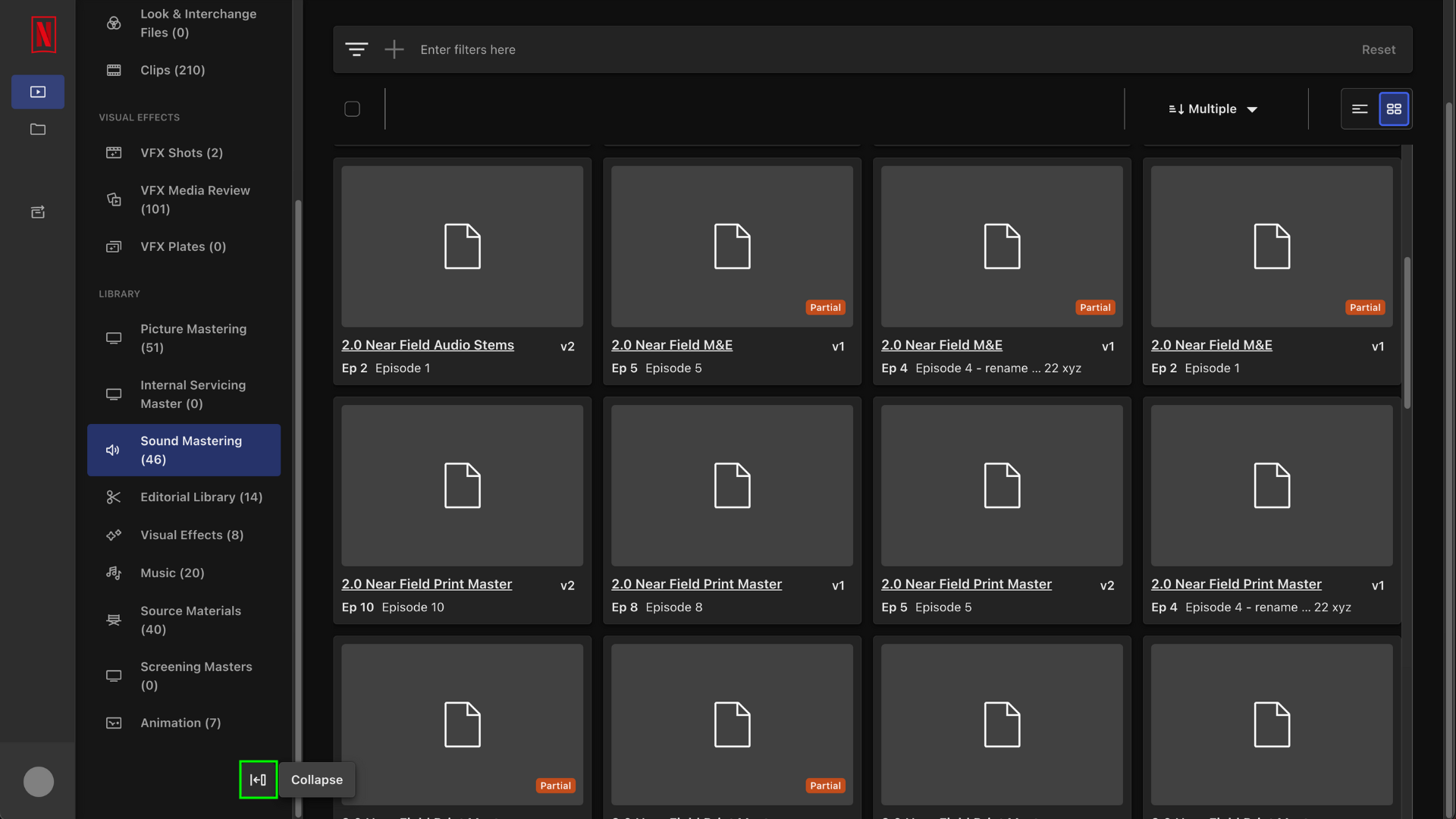Click the Visual Effects sparkle icon

pyautogui.click(x=114, y=535)
